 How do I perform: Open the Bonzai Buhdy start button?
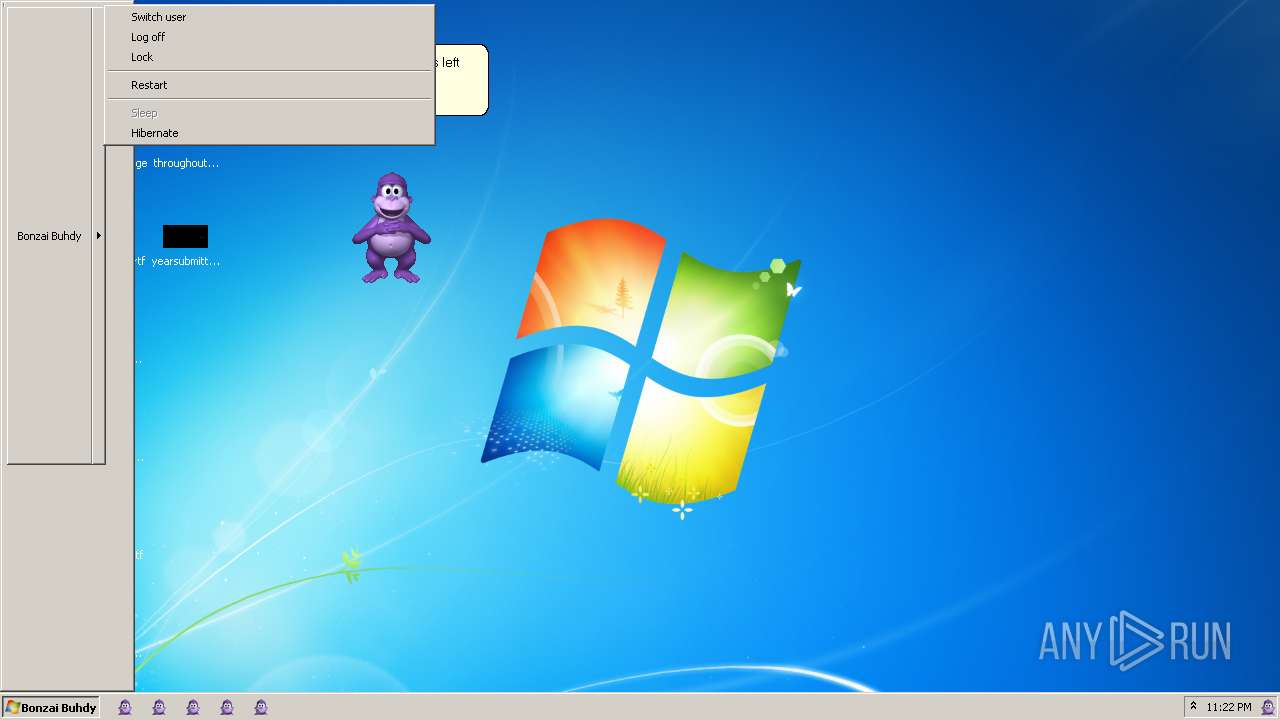pos(50,707)
